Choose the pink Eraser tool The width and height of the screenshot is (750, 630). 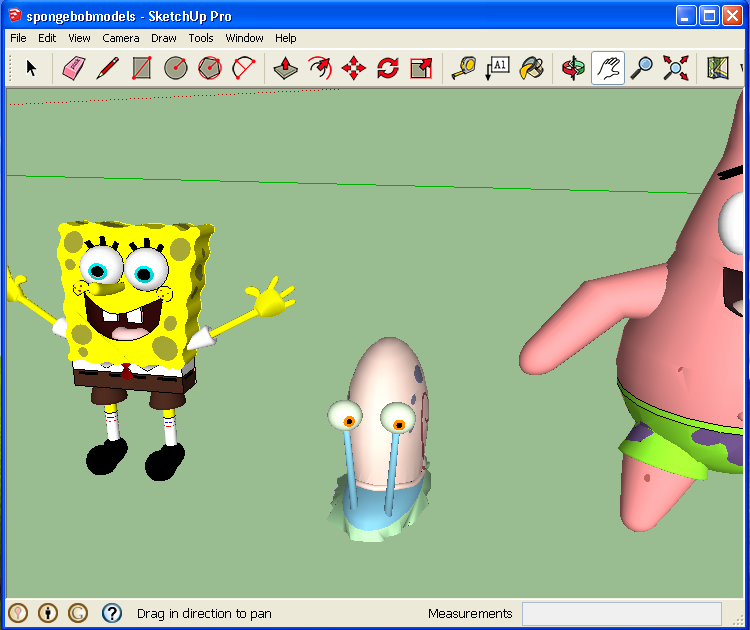(74, 68)
